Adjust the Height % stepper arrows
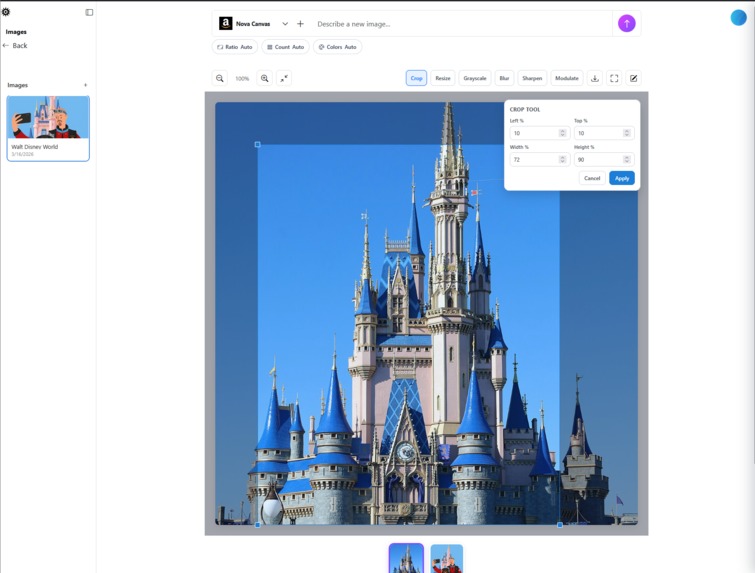The width and height of the screenshot is (755, 573). [x=626, y=159]
